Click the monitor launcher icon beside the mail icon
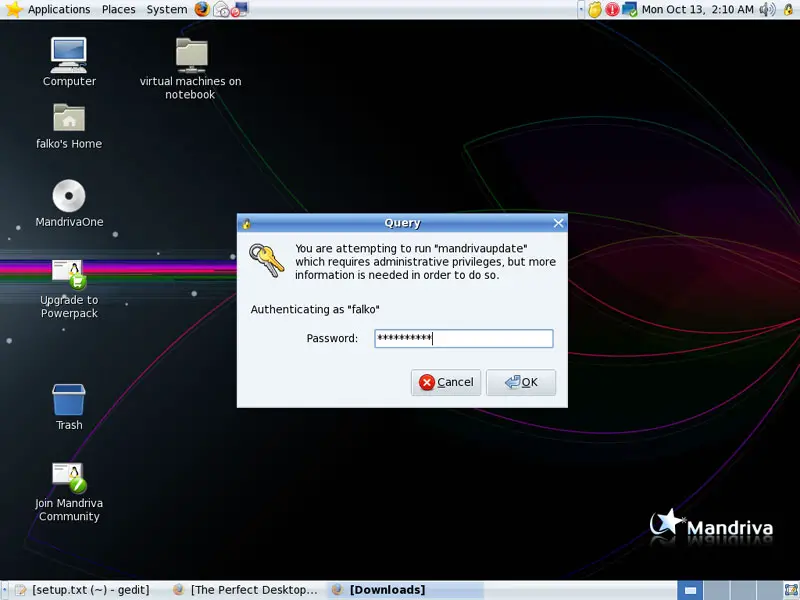800x600 pixels. coord(240,9)
